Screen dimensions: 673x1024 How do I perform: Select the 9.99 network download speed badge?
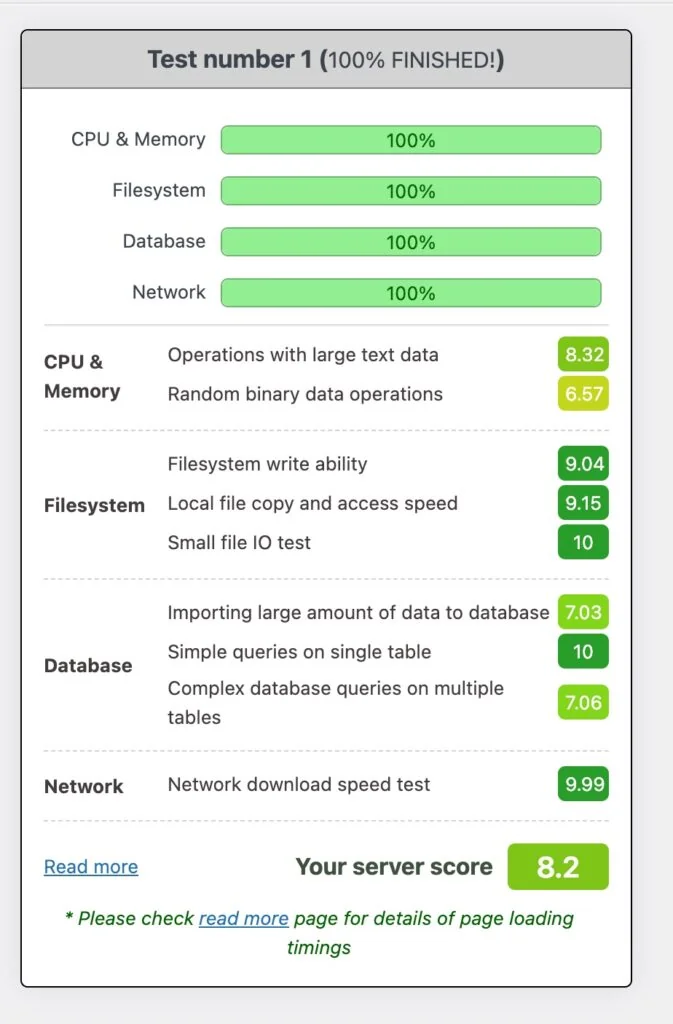pos(582,784)
